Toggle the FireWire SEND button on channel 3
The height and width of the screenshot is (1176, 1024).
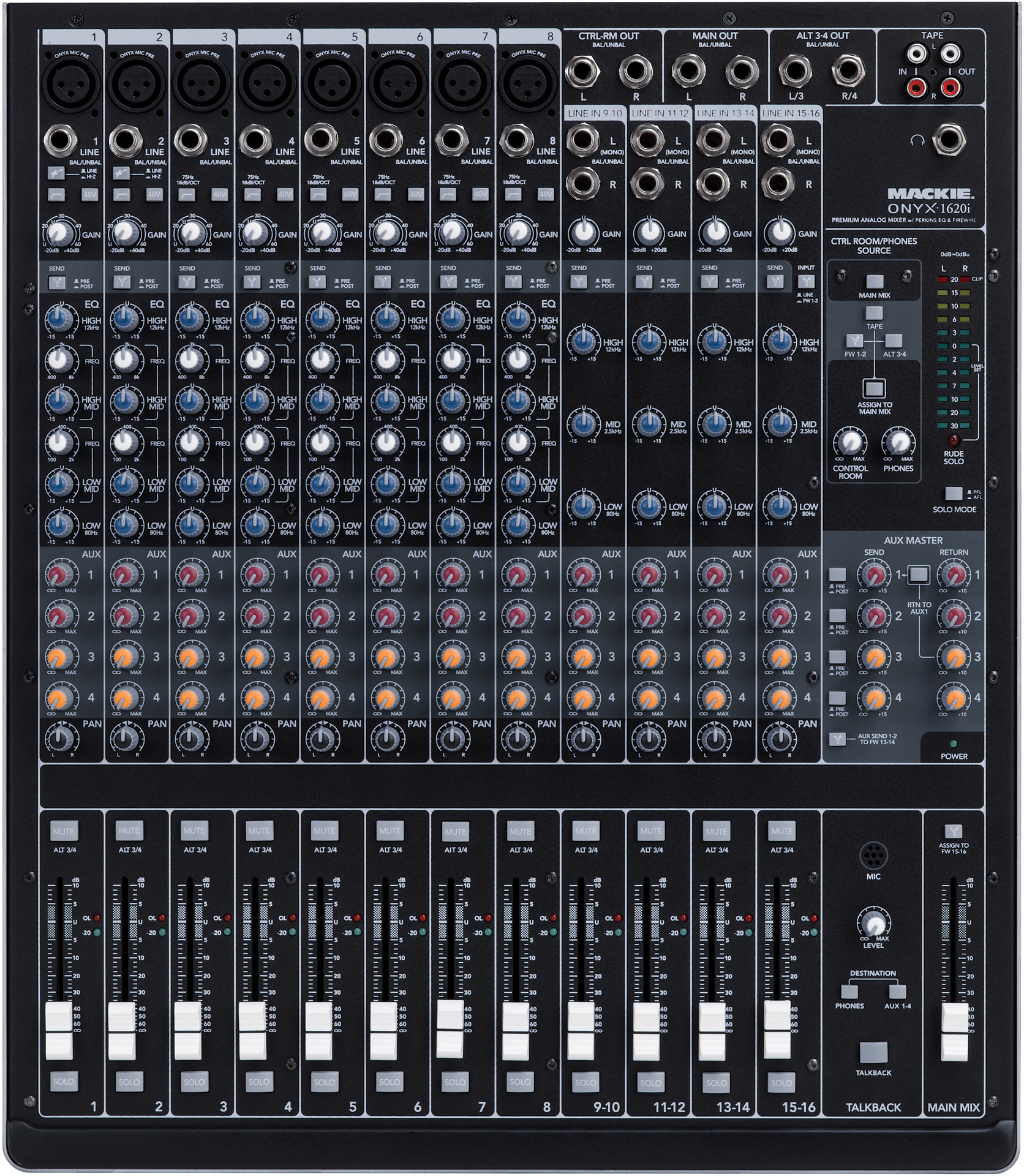pos(186,282)
